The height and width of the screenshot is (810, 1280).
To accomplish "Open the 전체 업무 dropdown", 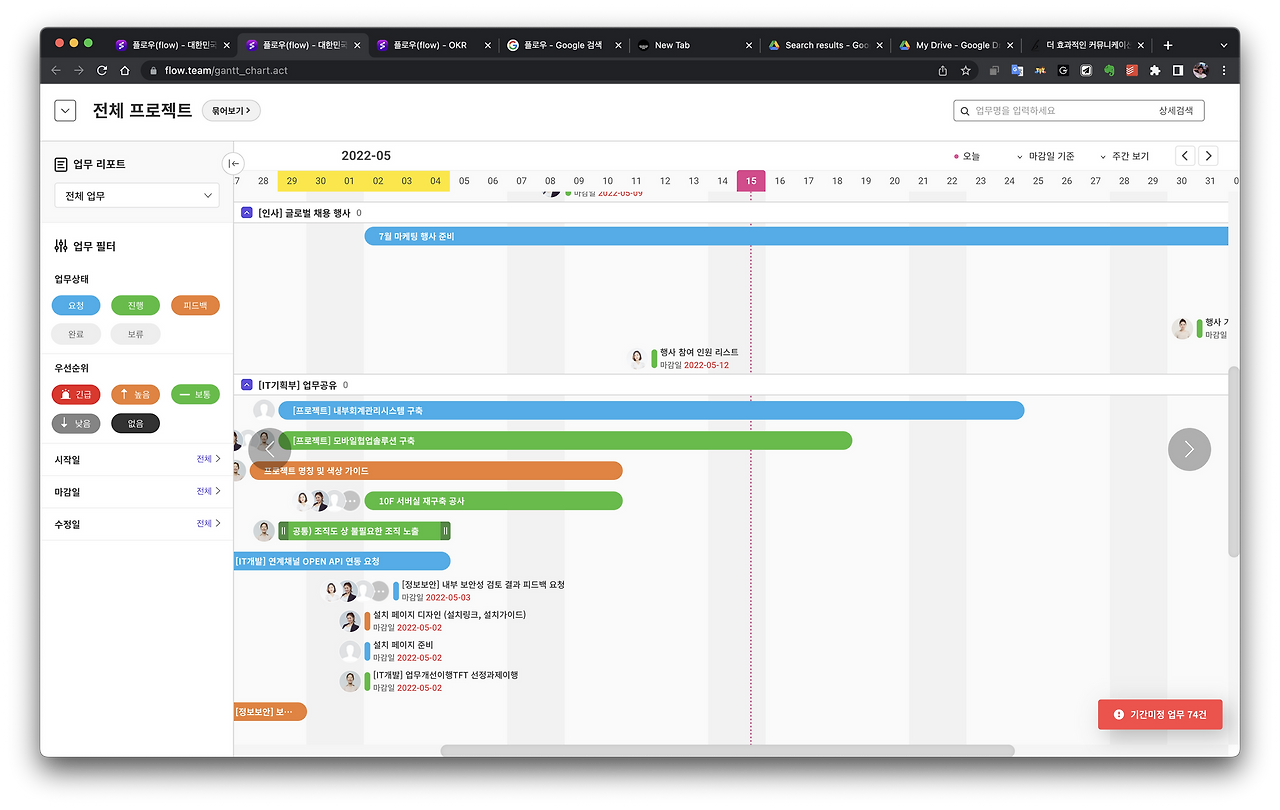I will [137, 196].
